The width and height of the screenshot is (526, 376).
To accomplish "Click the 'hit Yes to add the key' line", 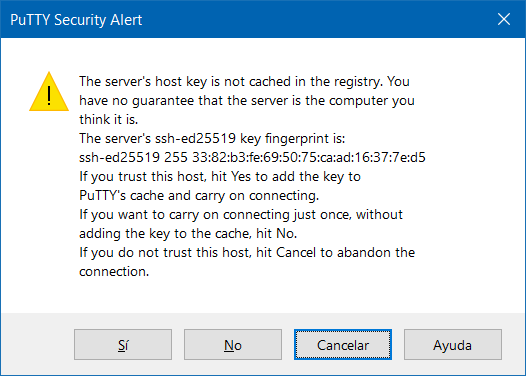I will pyautogui.click(x=220, y=176).
